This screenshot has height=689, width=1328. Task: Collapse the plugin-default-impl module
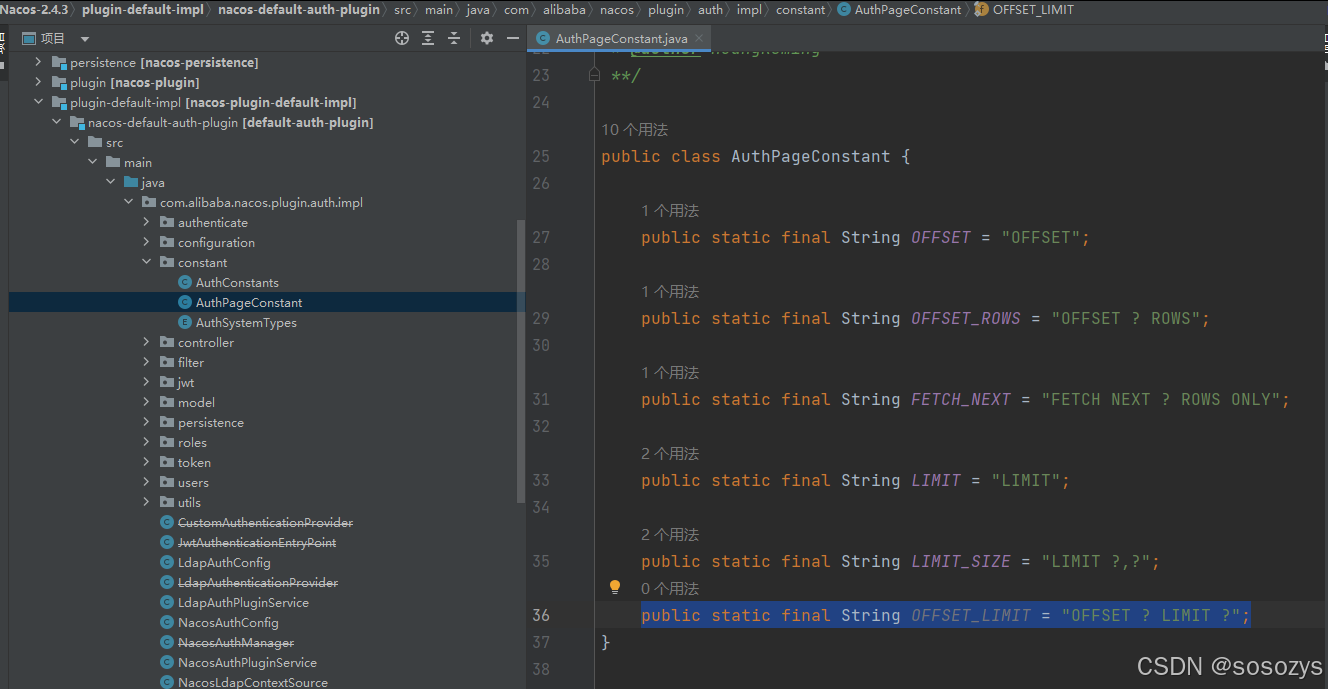click(x=39, y=102)
